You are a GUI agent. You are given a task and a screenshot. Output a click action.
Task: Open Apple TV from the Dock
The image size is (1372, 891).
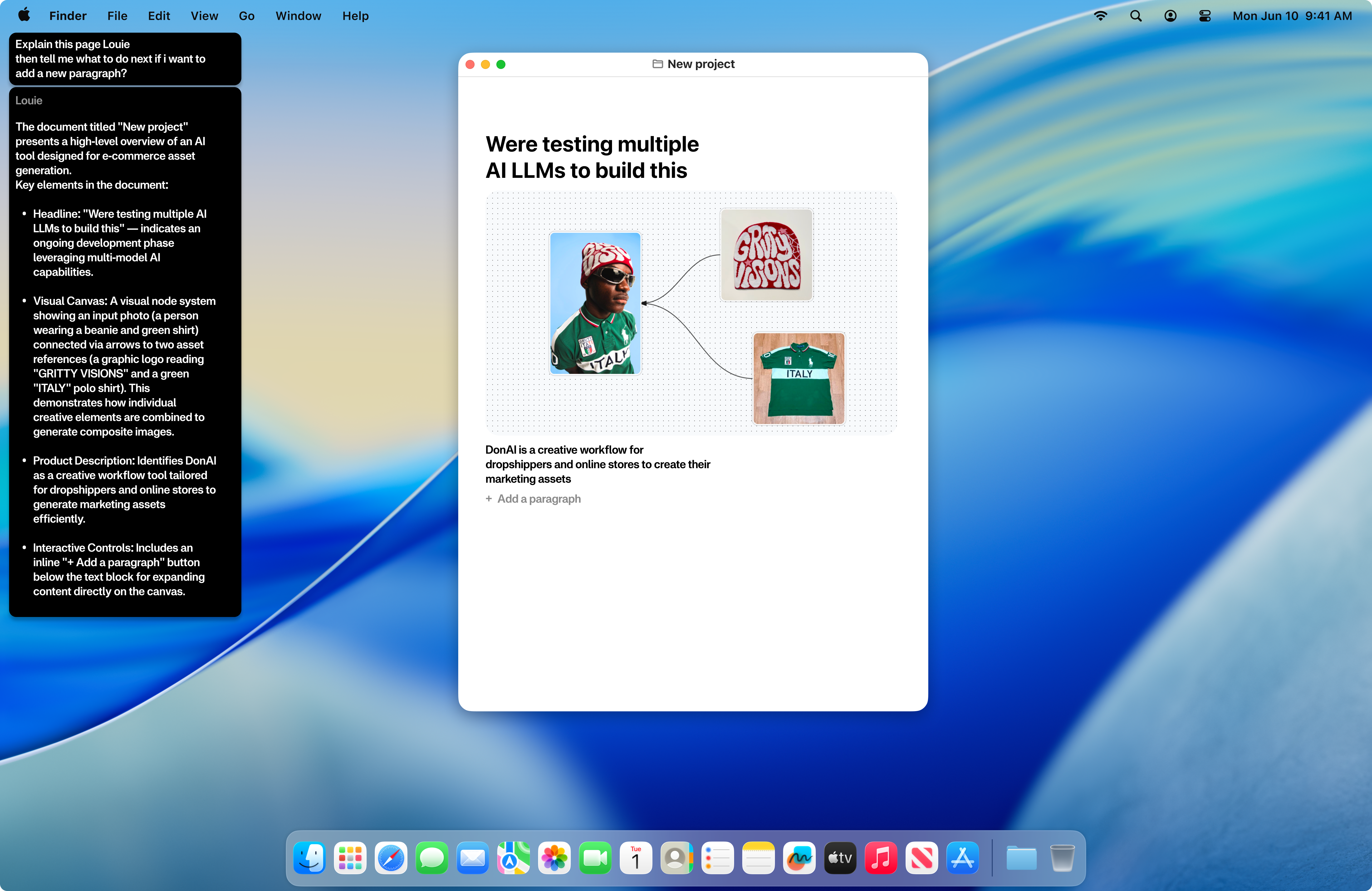[840, 858]
